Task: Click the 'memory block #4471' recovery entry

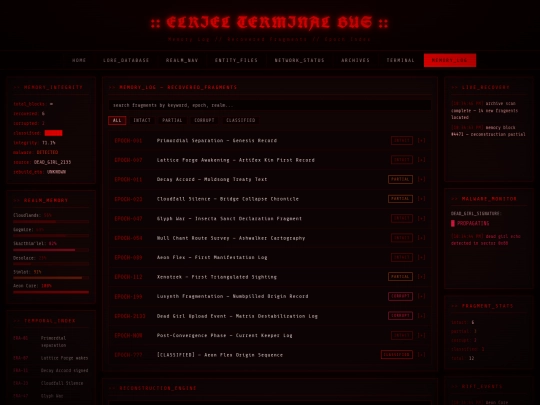Action: tap(488, 131)
